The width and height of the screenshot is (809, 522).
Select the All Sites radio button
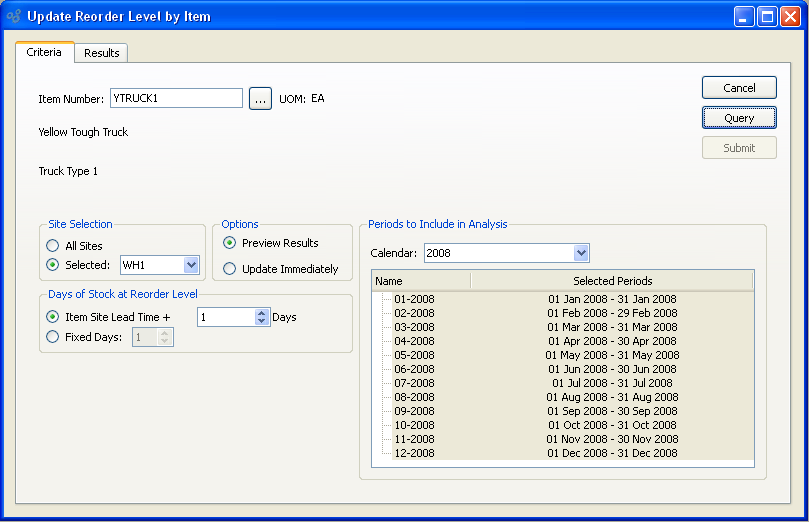[53, 246]
